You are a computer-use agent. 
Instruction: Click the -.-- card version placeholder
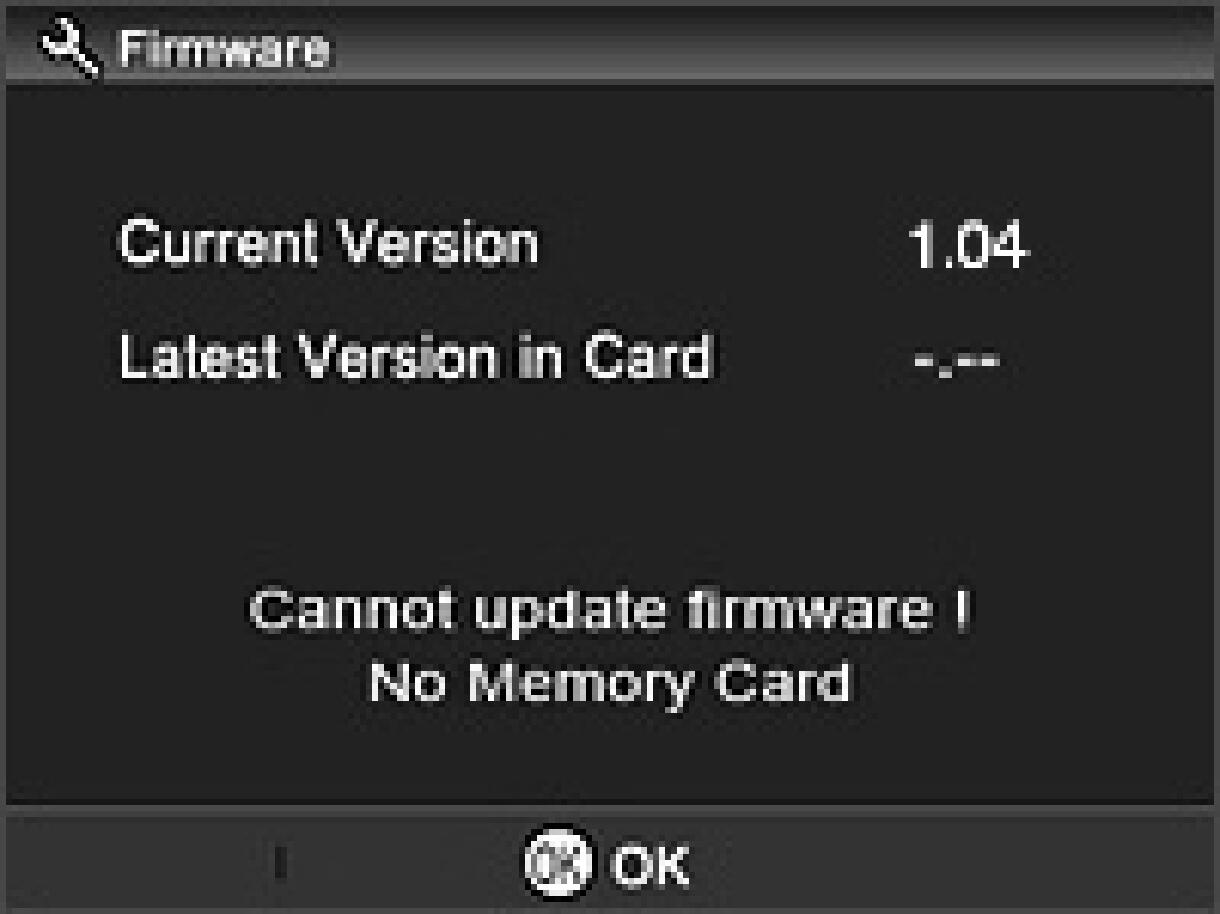[x=956, y=360]
